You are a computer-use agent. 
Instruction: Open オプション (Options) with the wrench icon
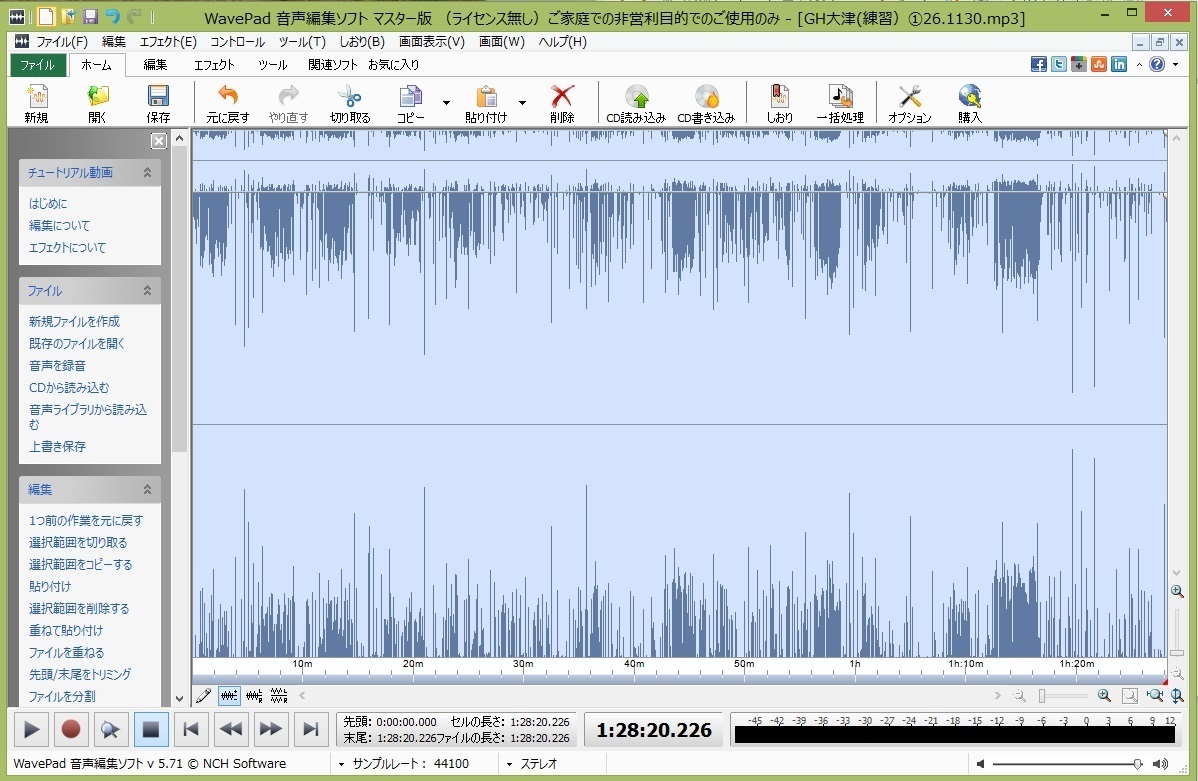[909, 103]
